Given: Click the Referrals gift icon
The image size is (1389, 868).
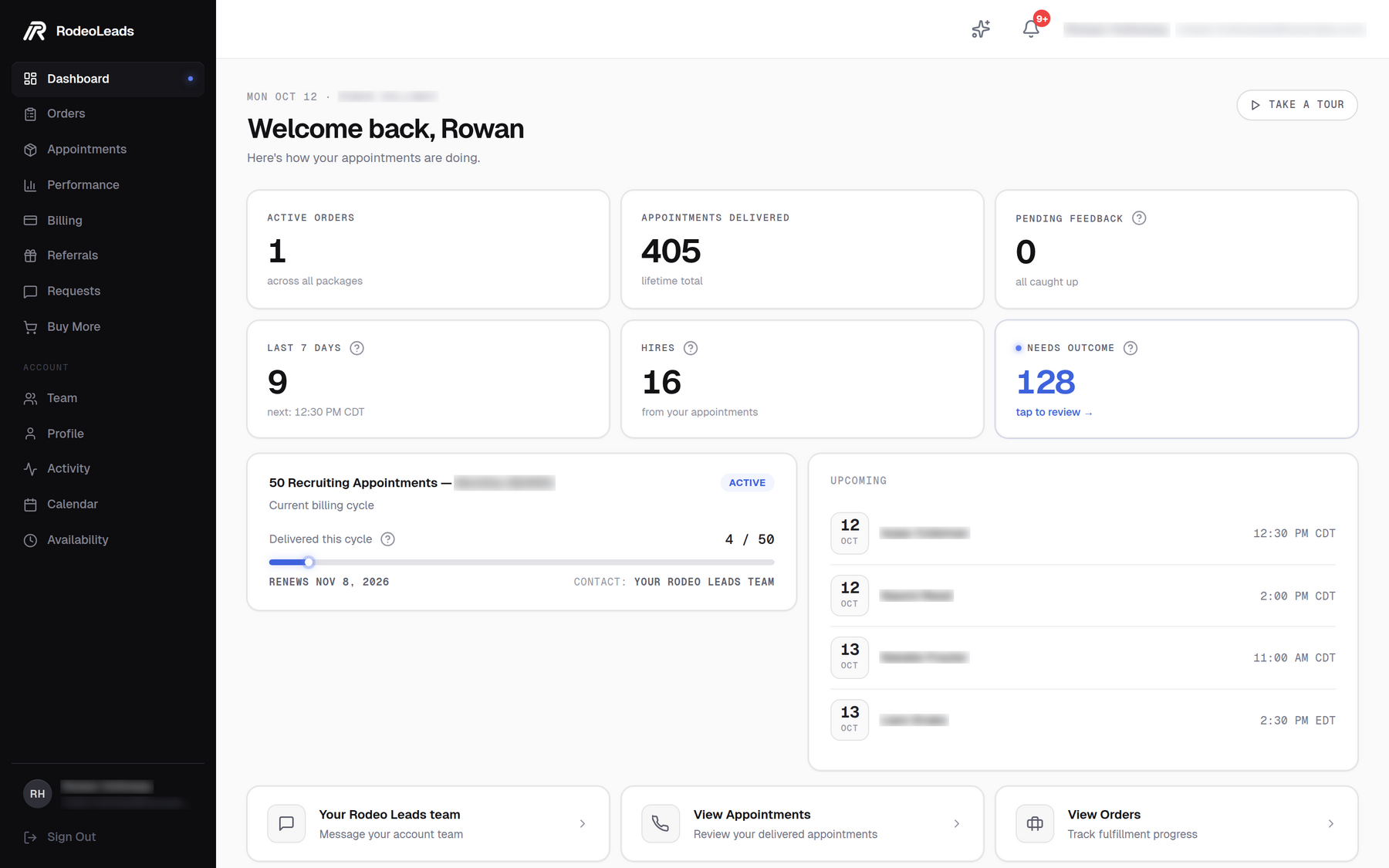Looking at the screenshot, I should (x=30, y=255).
